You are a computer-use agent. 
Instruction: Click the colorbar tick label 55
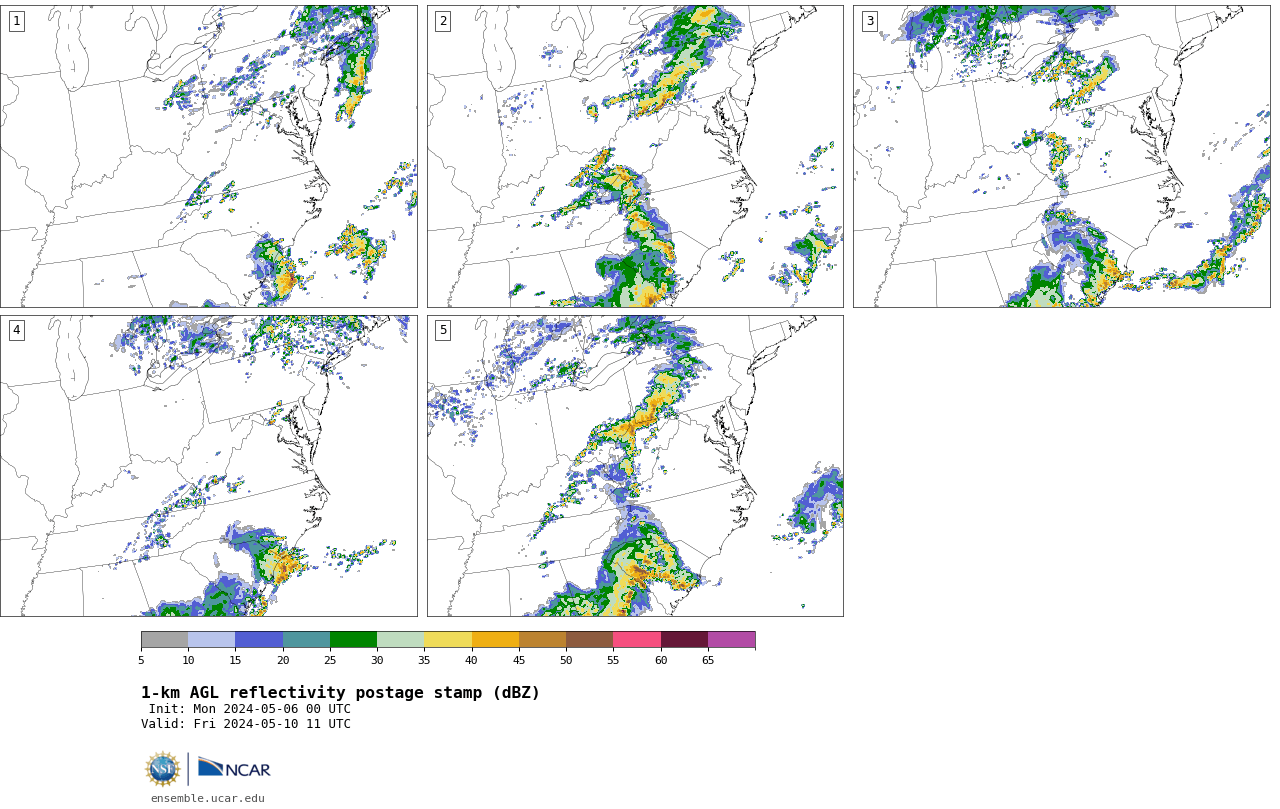coord(613,660)
